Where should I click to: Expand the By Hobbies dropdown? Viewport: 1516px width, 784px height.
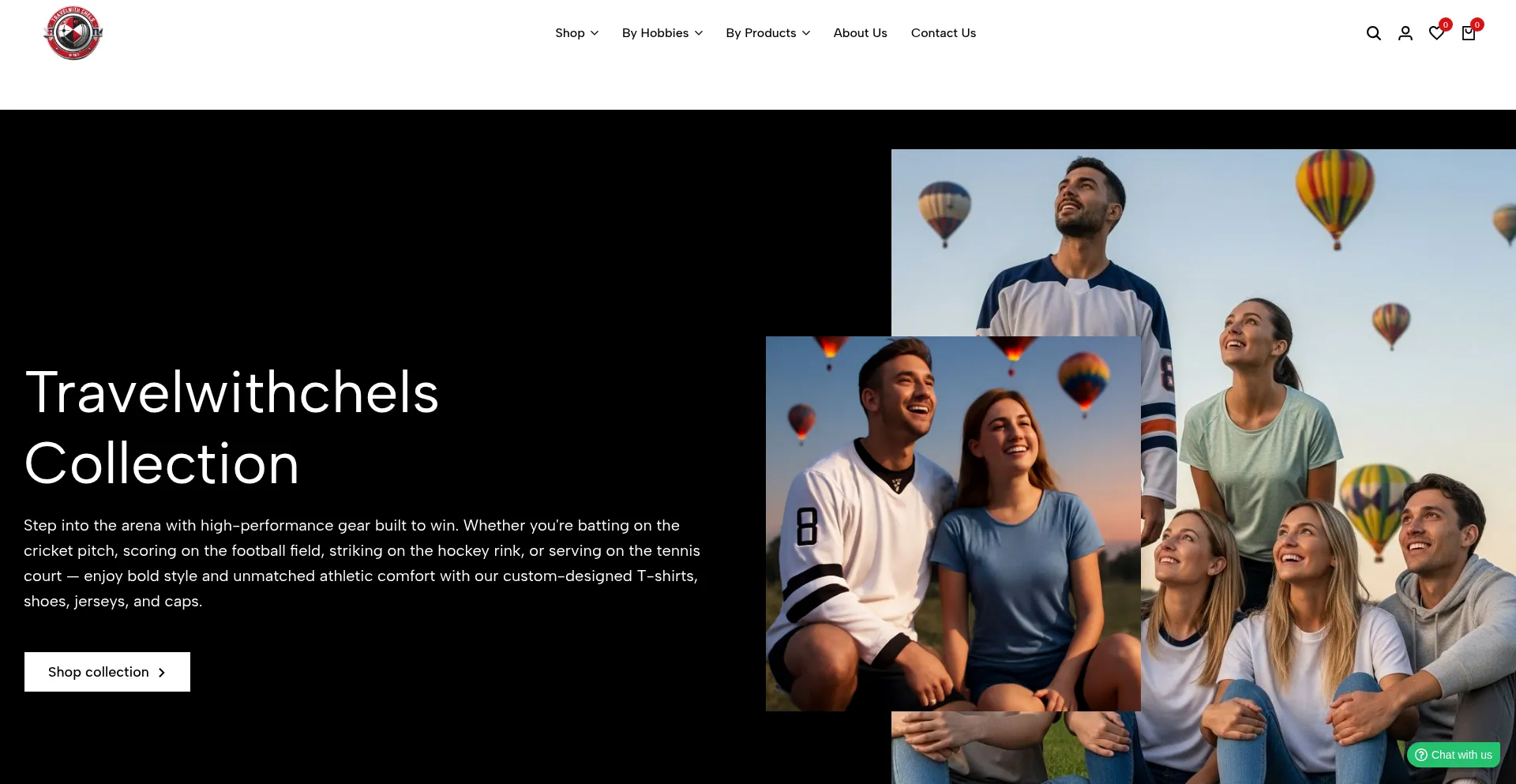[662, 33]
